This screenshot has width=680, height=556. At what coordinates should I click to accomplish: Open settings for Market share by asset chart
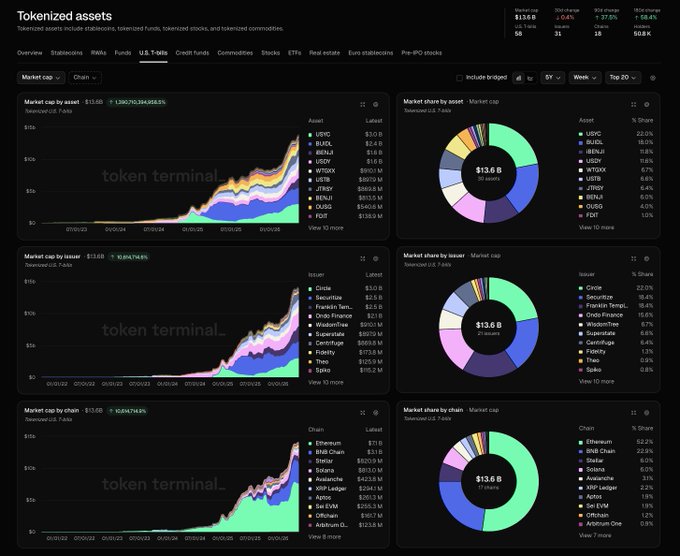coord(647,105)
